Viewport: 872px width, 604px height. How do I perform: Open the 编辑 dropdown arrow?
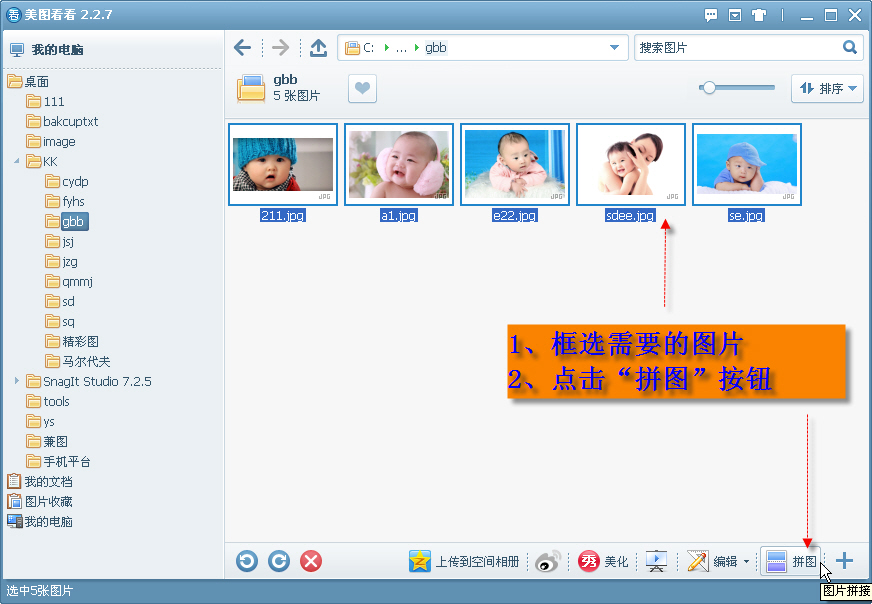pyautogui.click(x=746, y=562)
